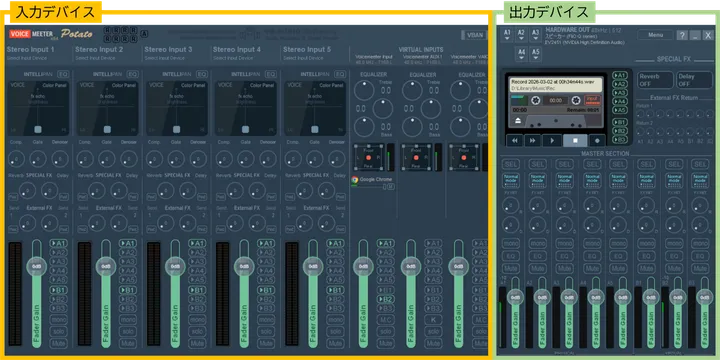Toggle the Reverb OFF special FX button
This screenshot has width=720, height=360.
pos(655,80)
